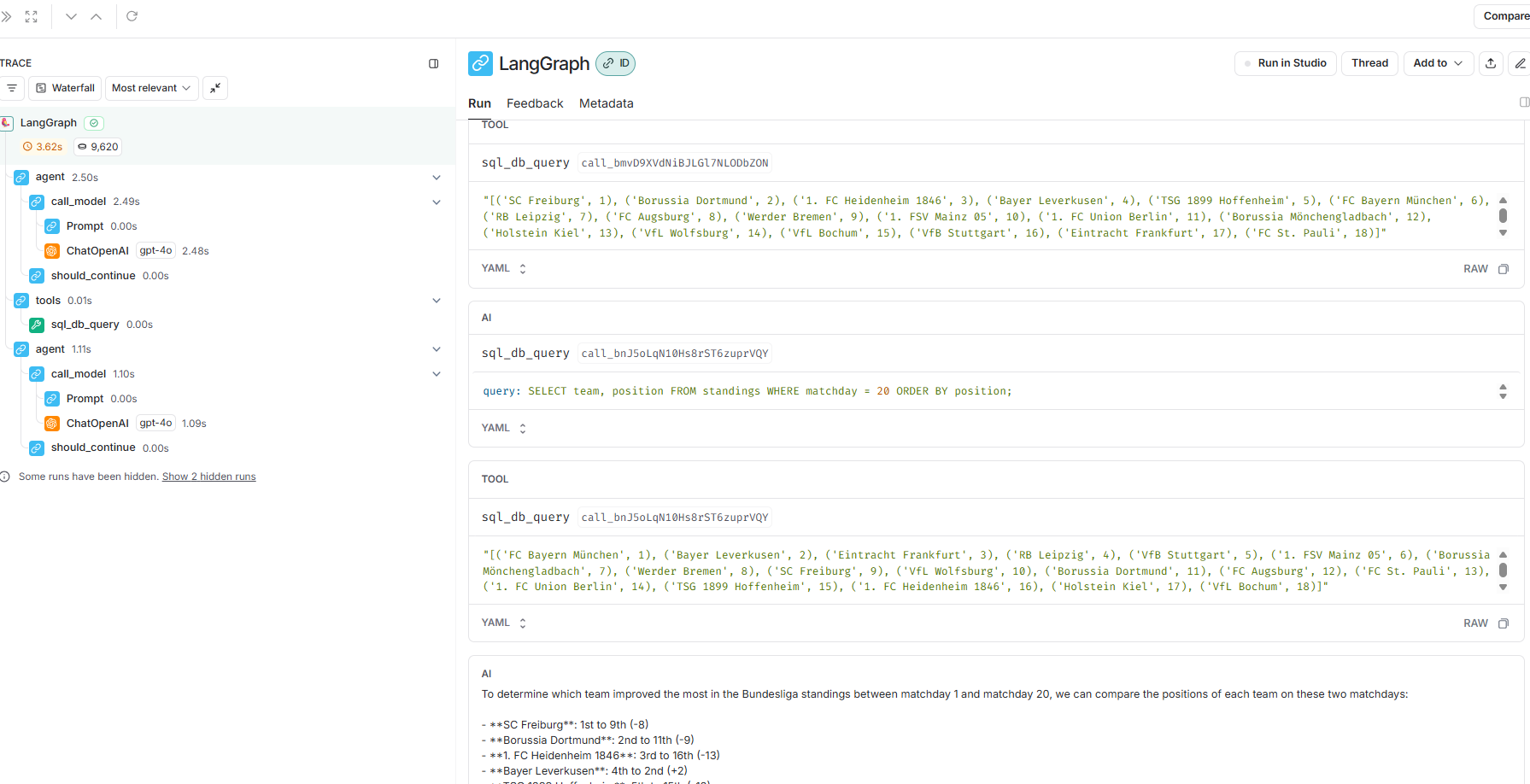Collapse all trace nodes icon
Image resolution: width=1530 pixels, height=784 pixels.
click(x=215, y=88)
